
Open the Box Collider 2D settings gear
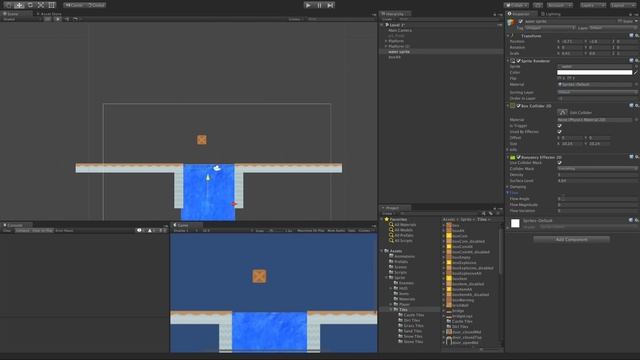(x=636, y=106)
